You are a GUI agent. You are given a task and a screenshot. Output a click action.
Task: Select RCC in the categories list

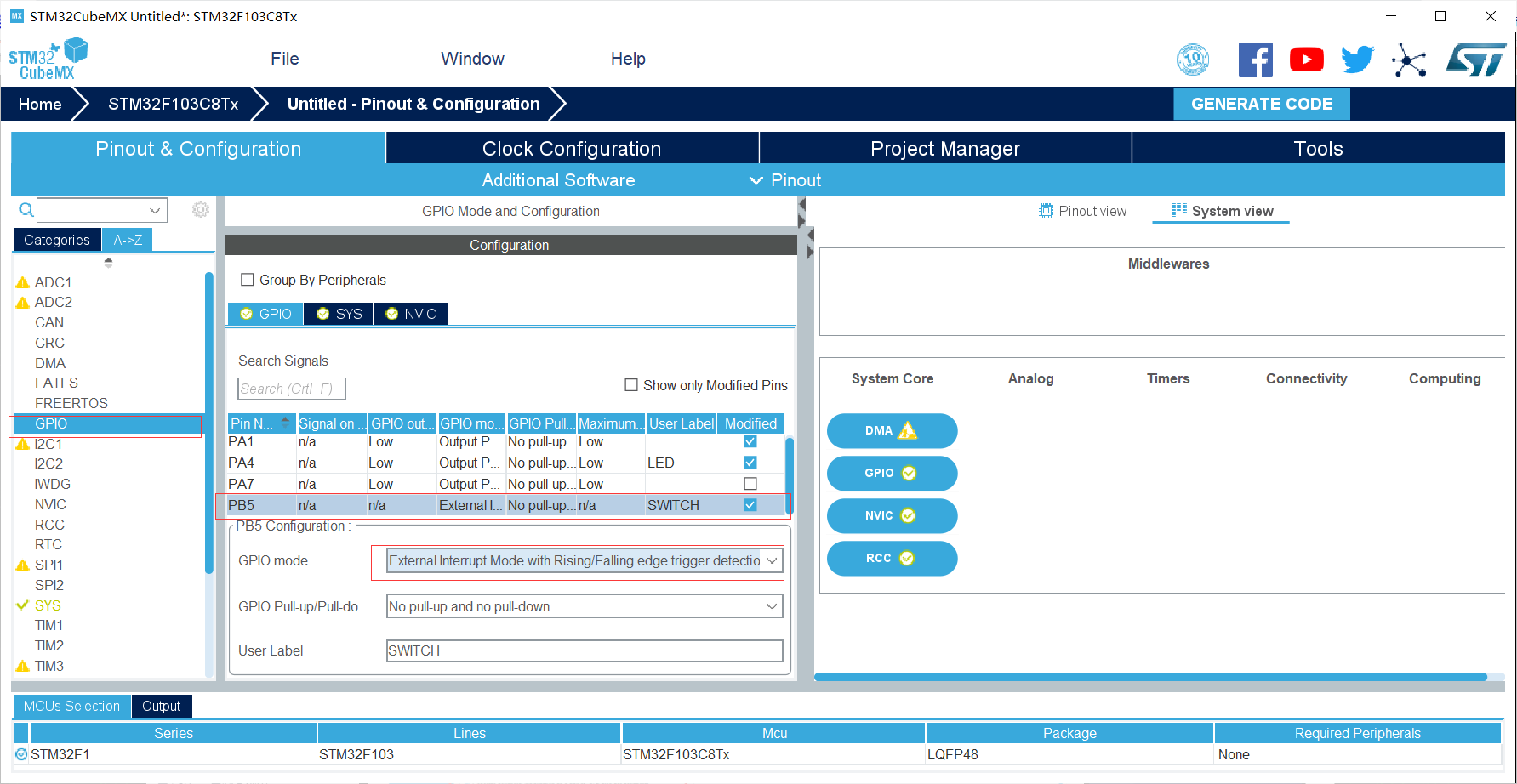(49, 525)
